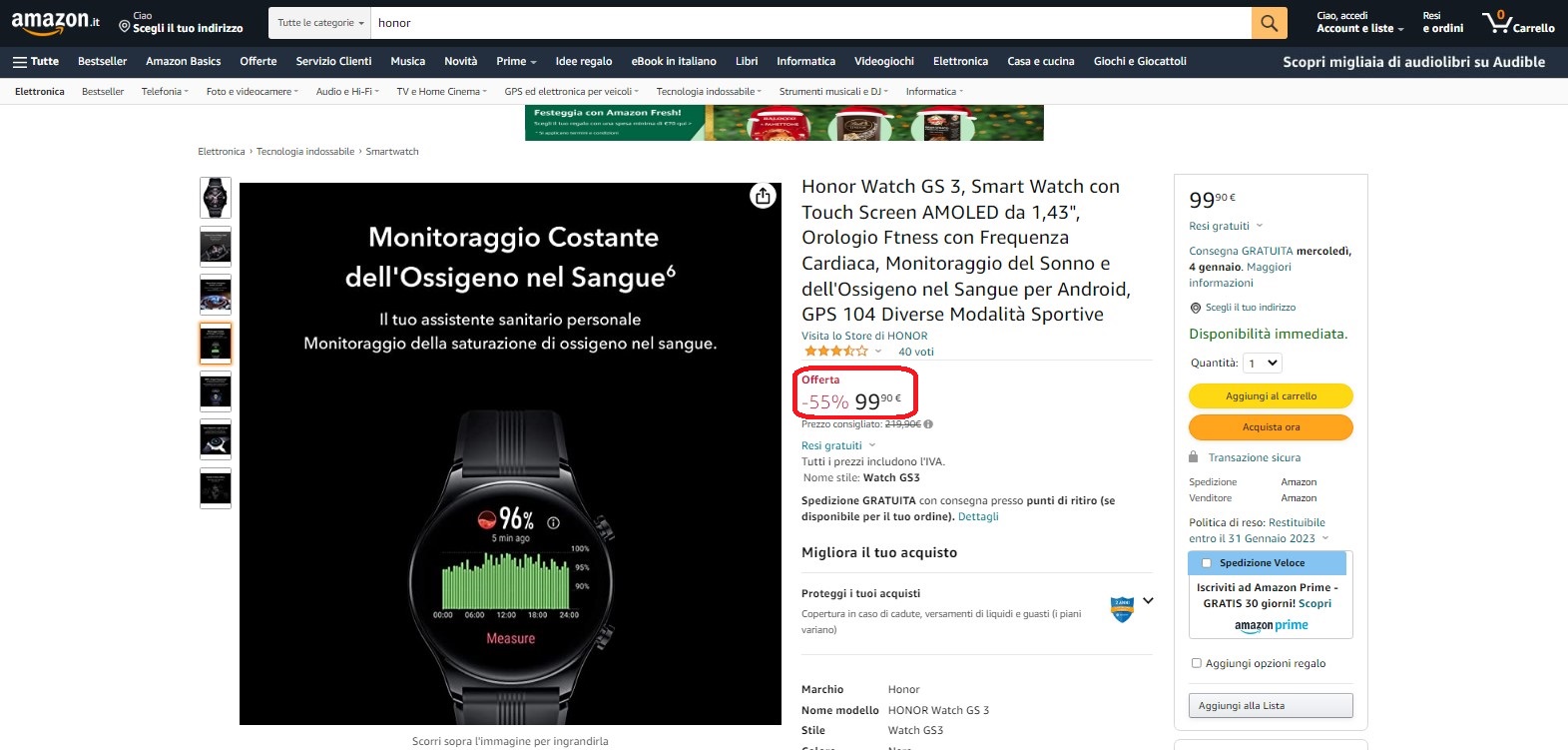Expand the Proteggi i tuoi acquisti section
The height and width of the screenshot is (750, 1568).
click(1148, 601)
